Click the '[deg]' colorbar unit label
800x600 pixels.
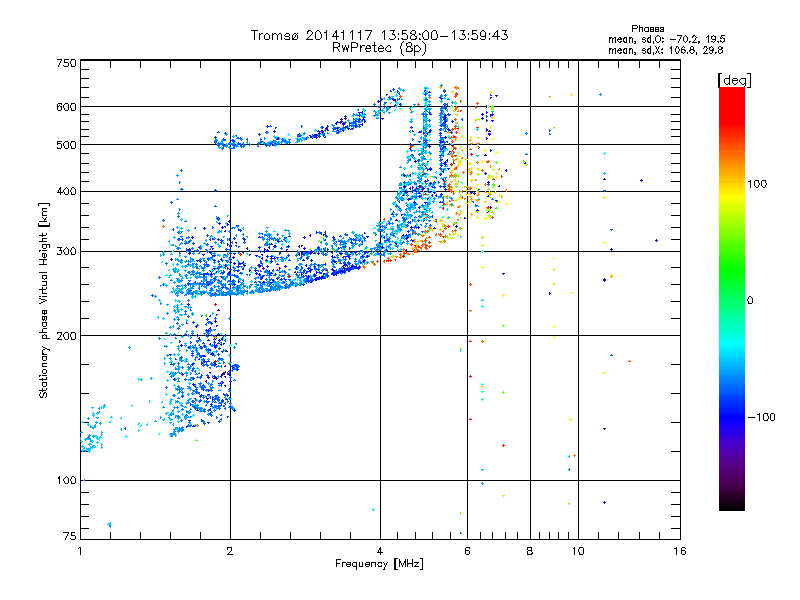coord(734,80)
